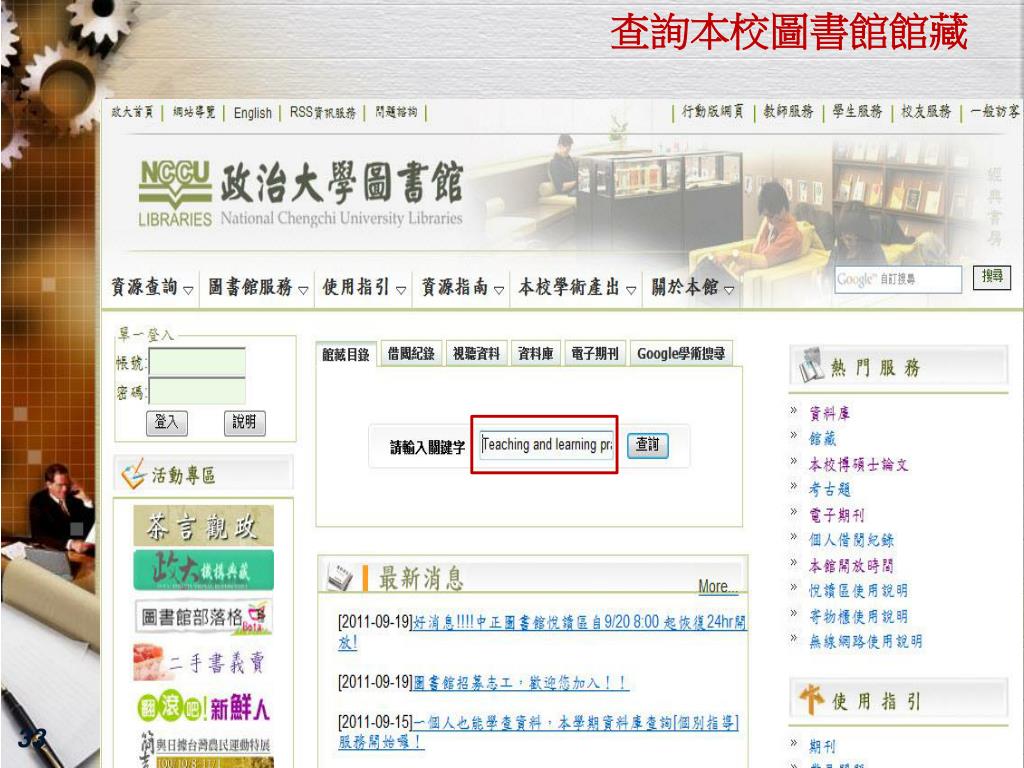Open the 考古題 link

pos(829,489)
